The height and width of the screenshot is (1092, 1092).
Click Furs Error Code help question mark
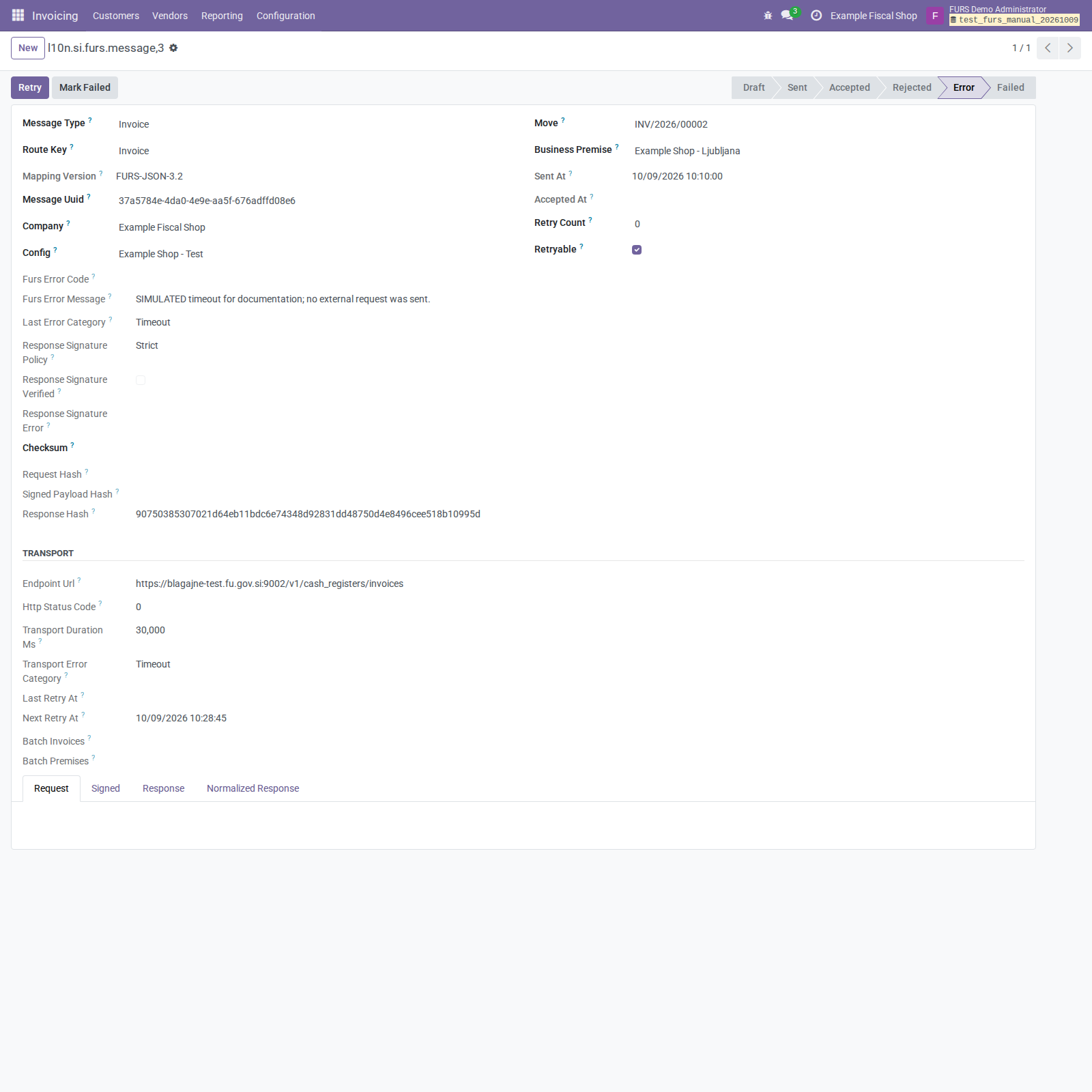click(94, 276)
